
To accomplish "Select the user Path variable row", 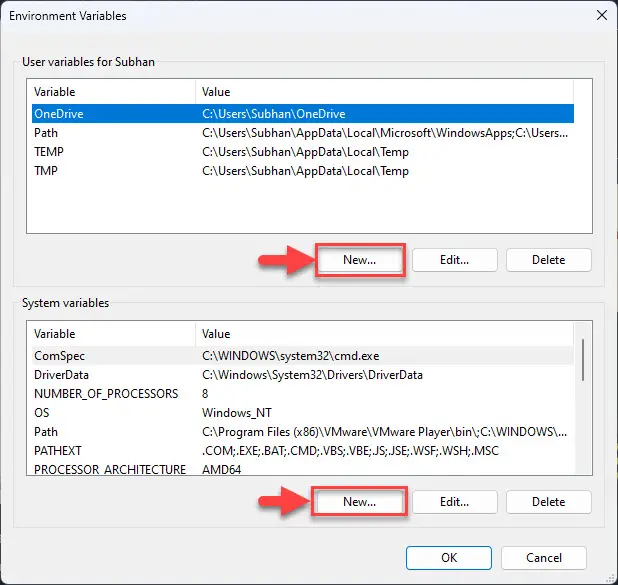I will pyautogui.click(x=303, y=133).
